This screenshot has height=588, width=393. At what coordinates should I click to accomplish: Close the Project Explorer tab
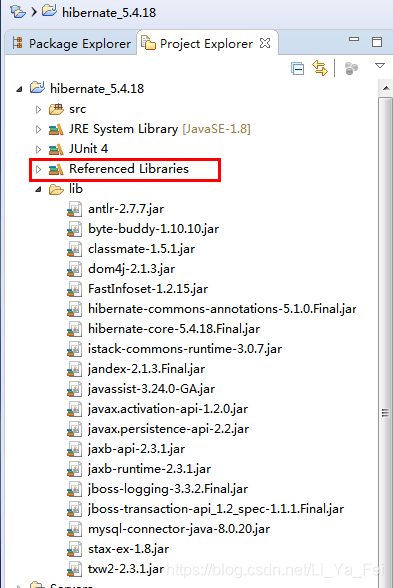(265, 44)
